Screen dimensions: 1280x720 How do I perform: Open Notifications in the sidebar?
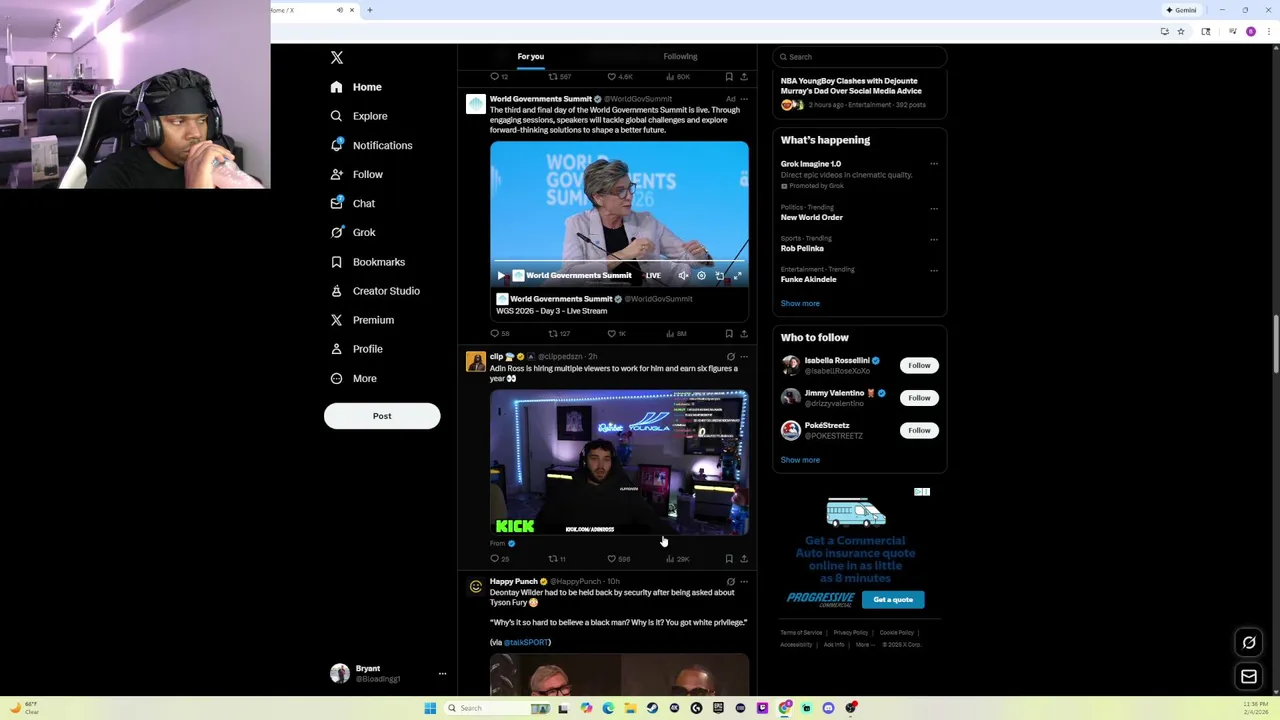pos(371,145)
